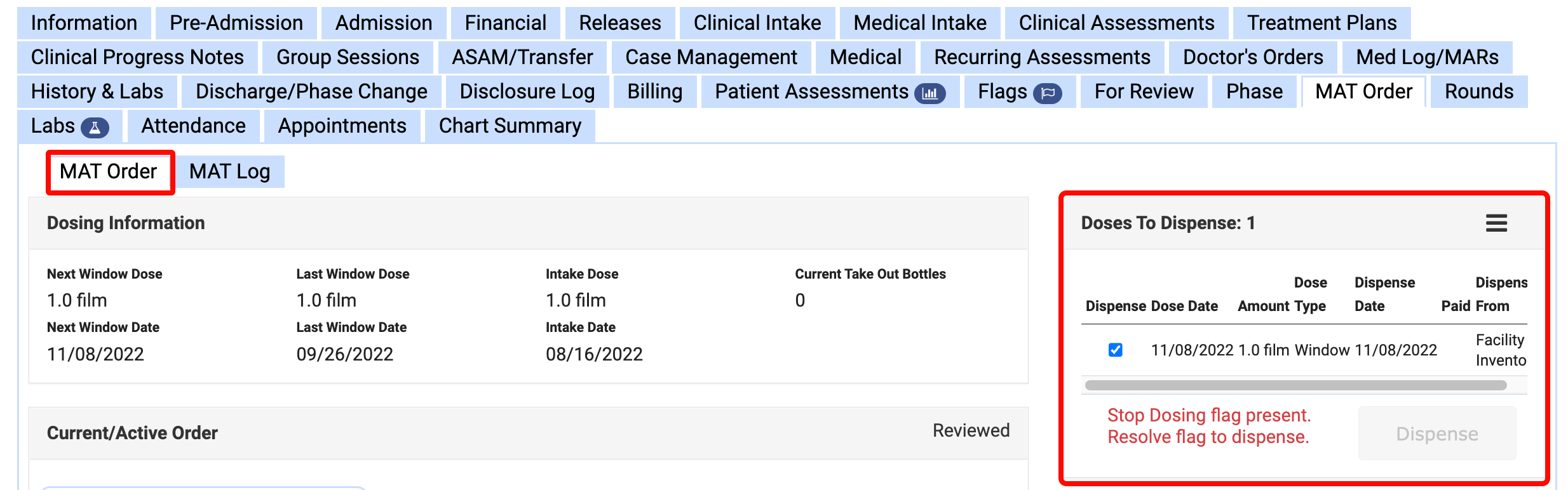Click the disabled Dispense button

click(1436, 434)
